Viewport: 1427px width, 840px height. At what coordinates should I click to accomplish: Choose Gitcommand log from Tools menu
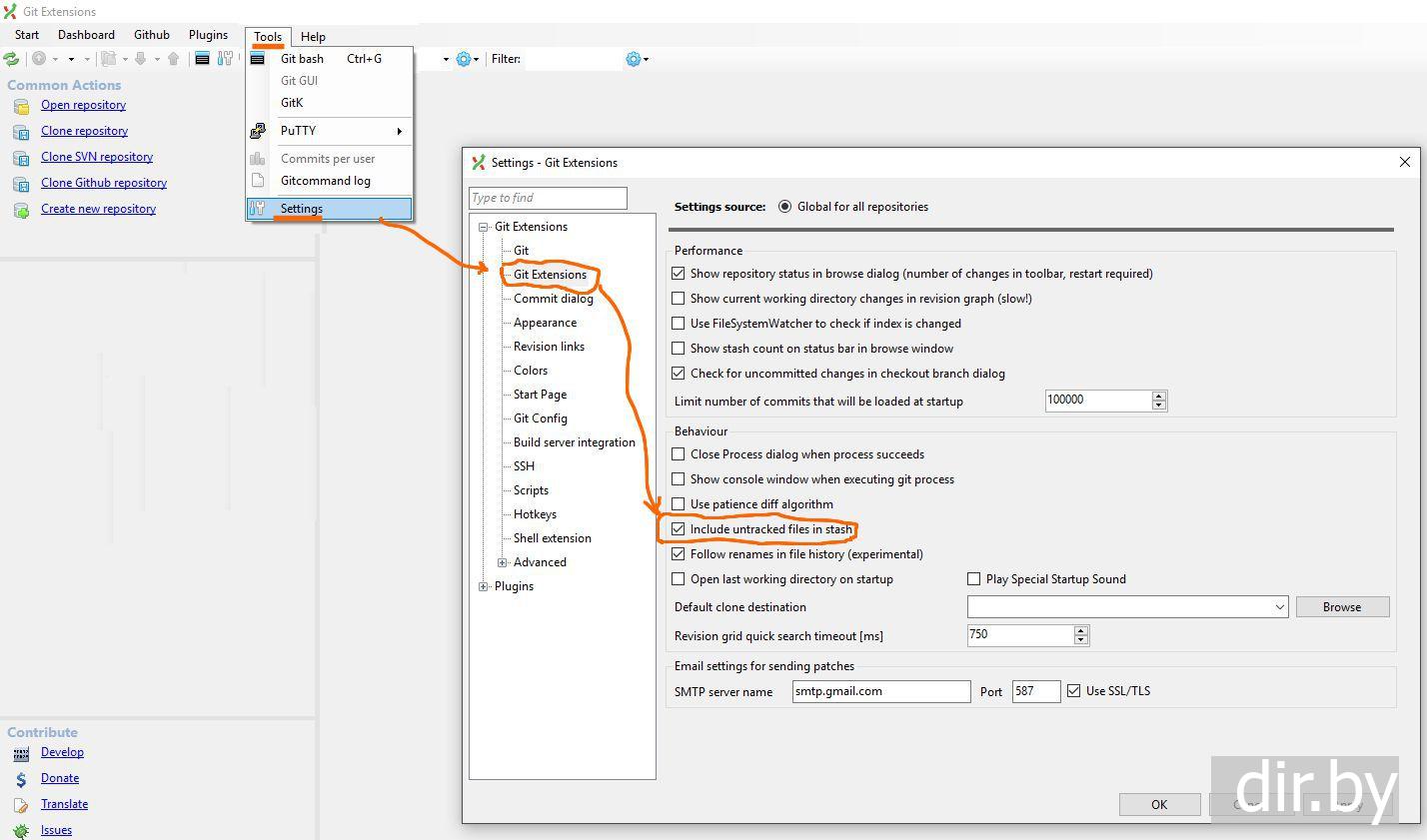click(x=325, y=181)
